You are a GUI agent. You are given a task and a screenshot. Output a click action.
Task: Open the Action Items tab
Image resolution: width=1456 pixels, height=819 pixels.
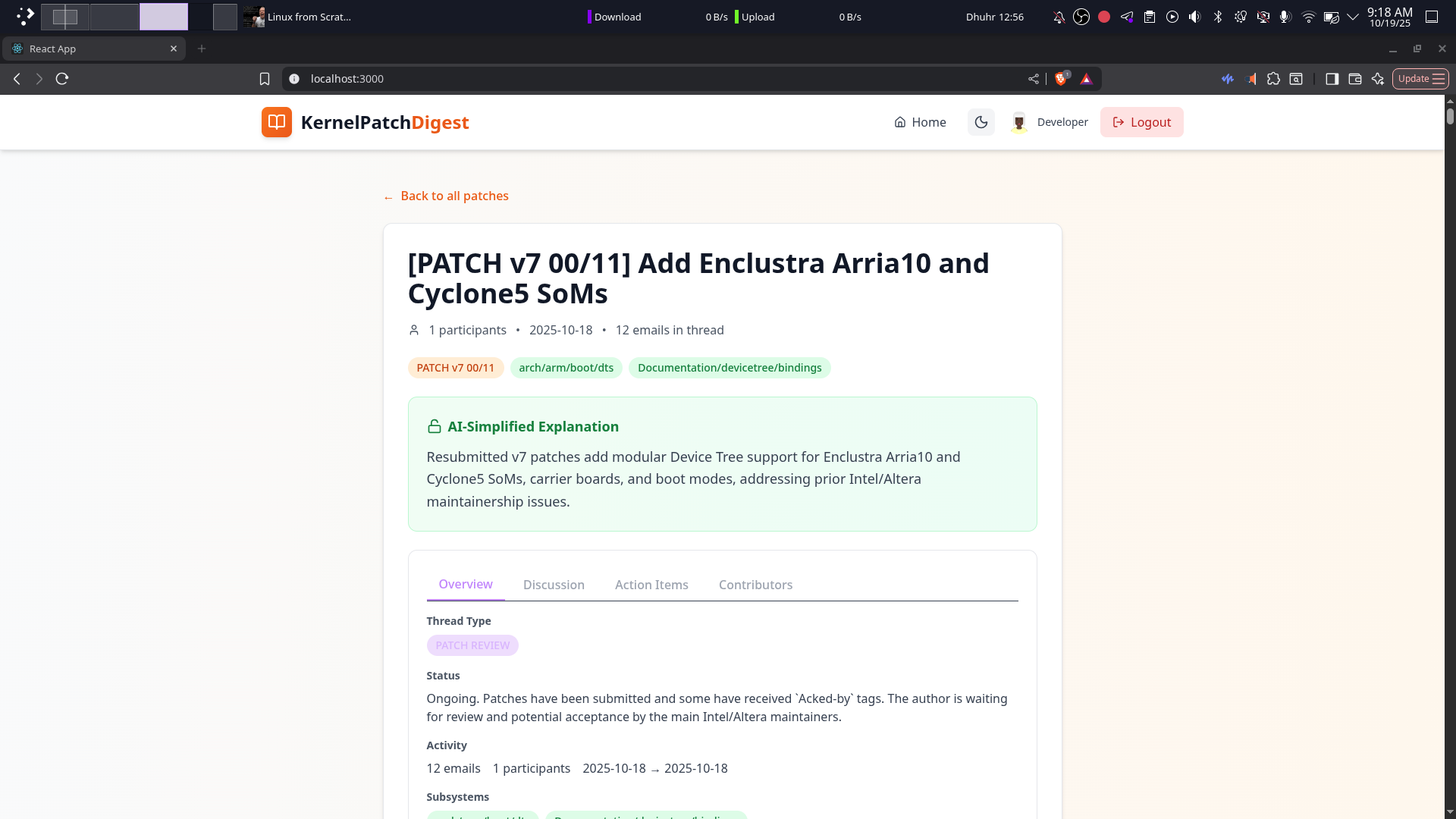pyautogui.click(x=651, y=585)
